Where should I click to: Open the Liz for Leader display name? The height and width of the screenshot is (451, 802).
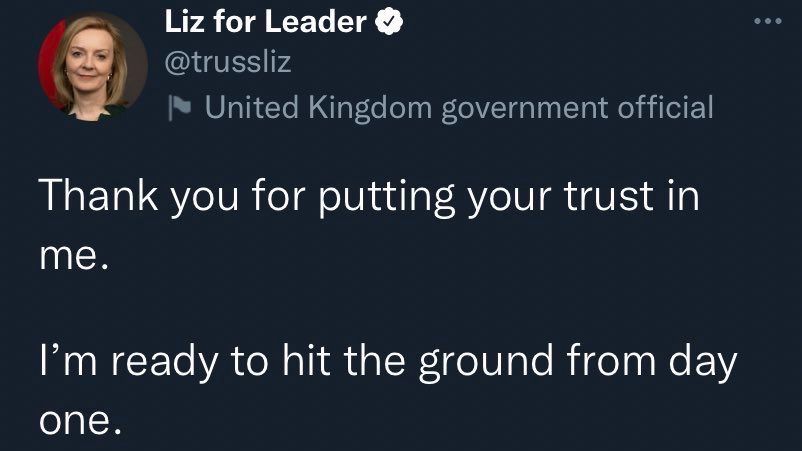pos(265,21)
